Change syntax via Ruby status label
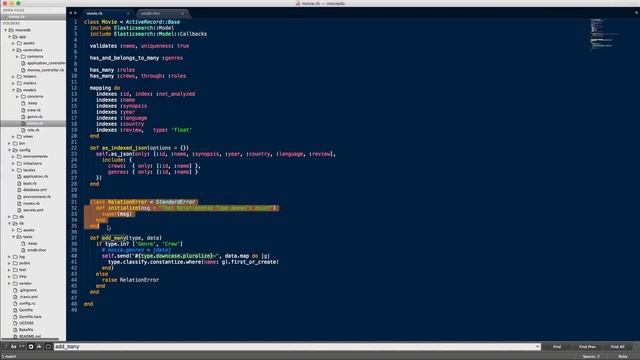 (x=623, y=356)
